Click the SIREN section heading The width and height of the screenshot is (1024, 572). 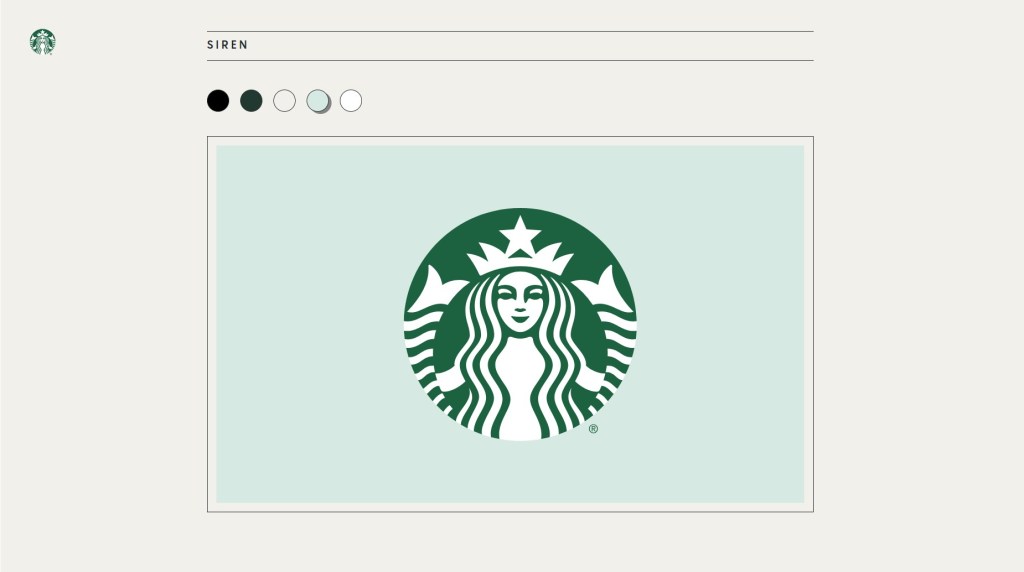pos(227,45)
